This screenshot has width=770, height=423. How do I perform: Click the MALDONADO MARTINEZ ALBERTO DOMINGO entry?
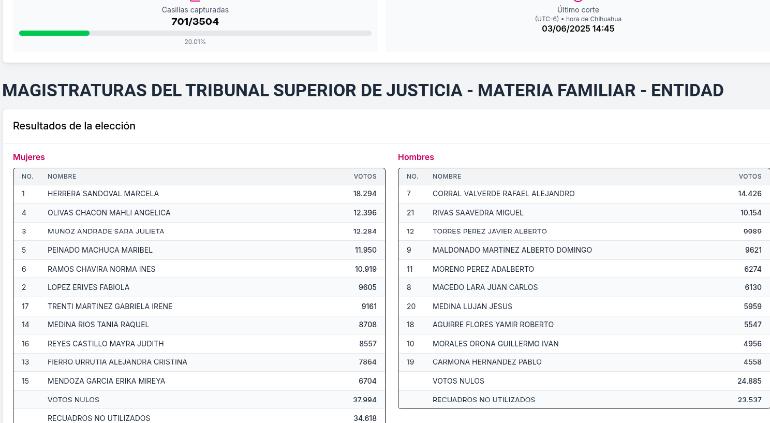(x=512, y=250)
